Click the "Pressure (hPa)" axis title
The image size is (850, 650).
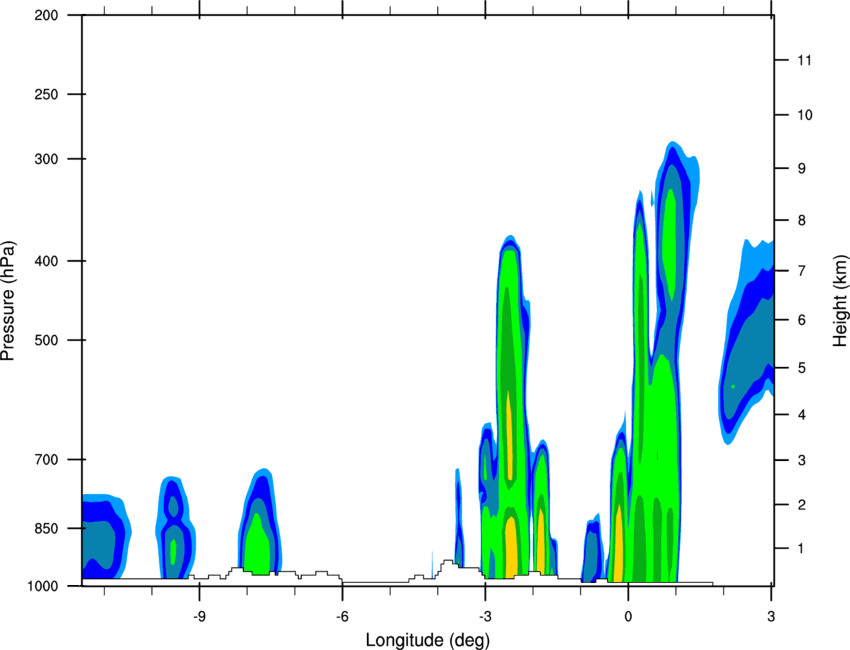[x=8, y=300]
